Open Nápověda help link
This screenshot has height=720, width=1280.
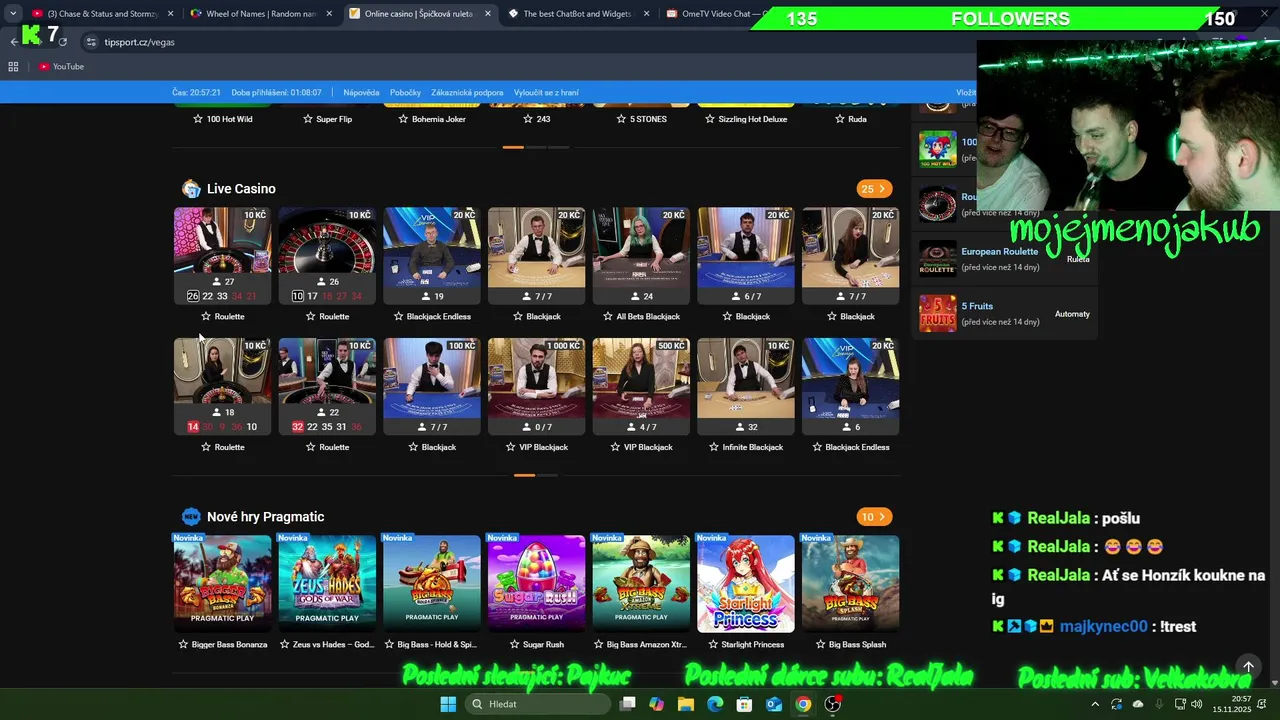(361, 93)
